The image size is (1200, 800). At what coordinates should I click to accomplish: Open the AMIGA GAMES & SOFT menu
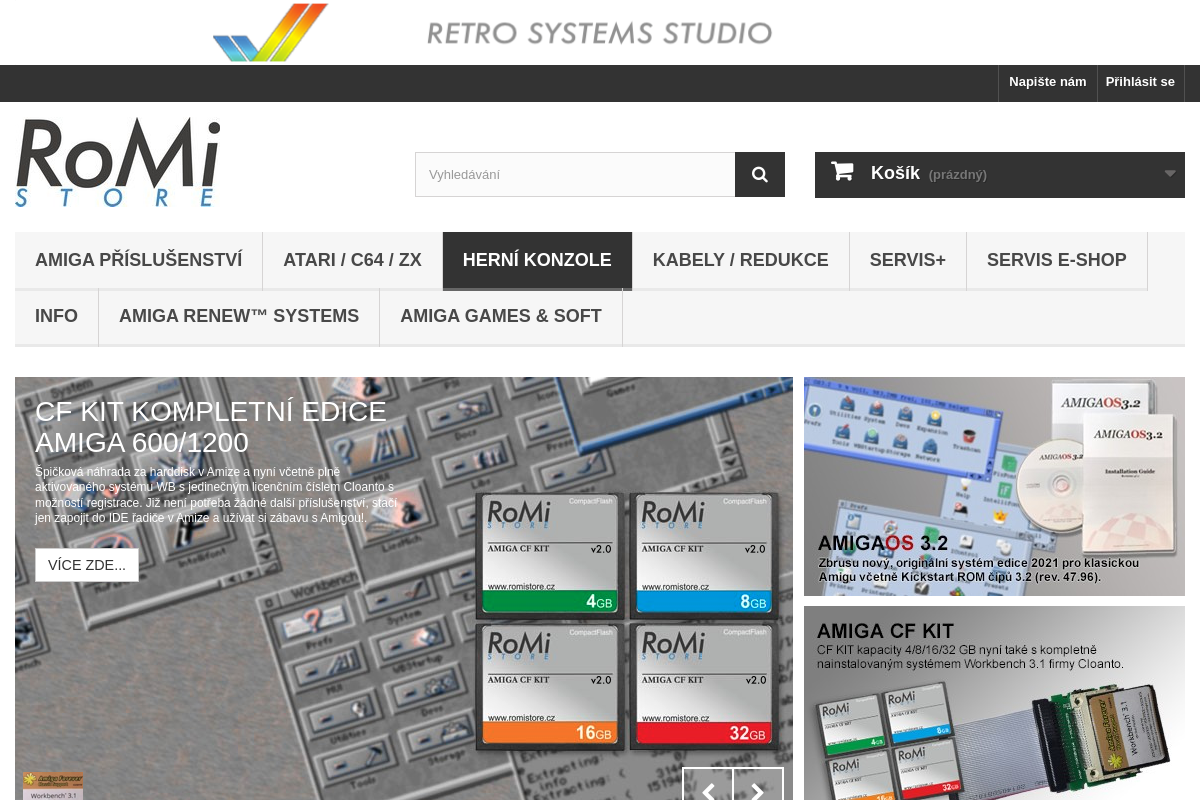click(x=500, y=316)
